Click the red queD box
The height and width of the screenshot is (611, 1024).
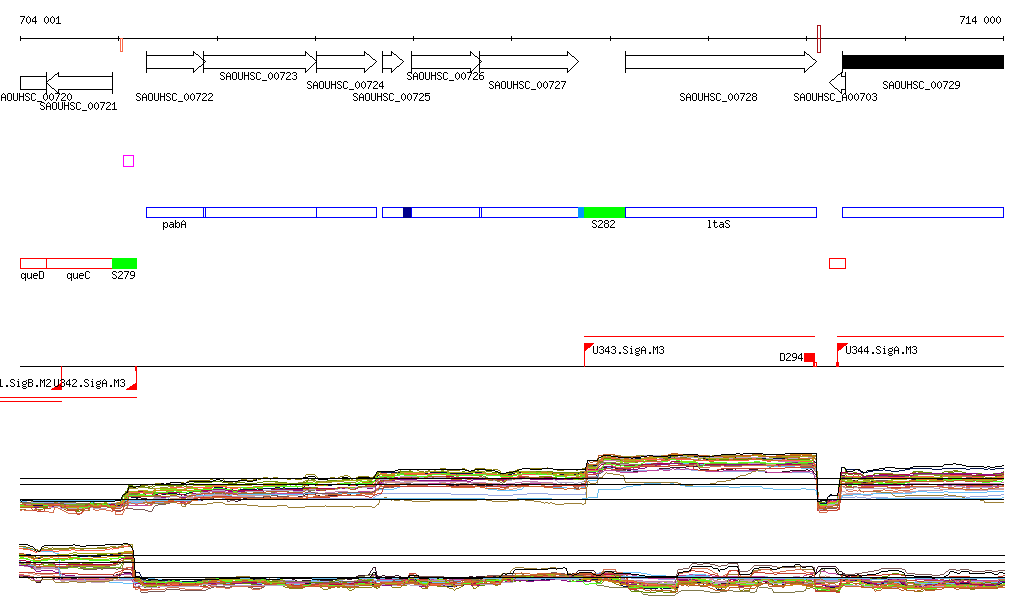[x=33, y=263]
